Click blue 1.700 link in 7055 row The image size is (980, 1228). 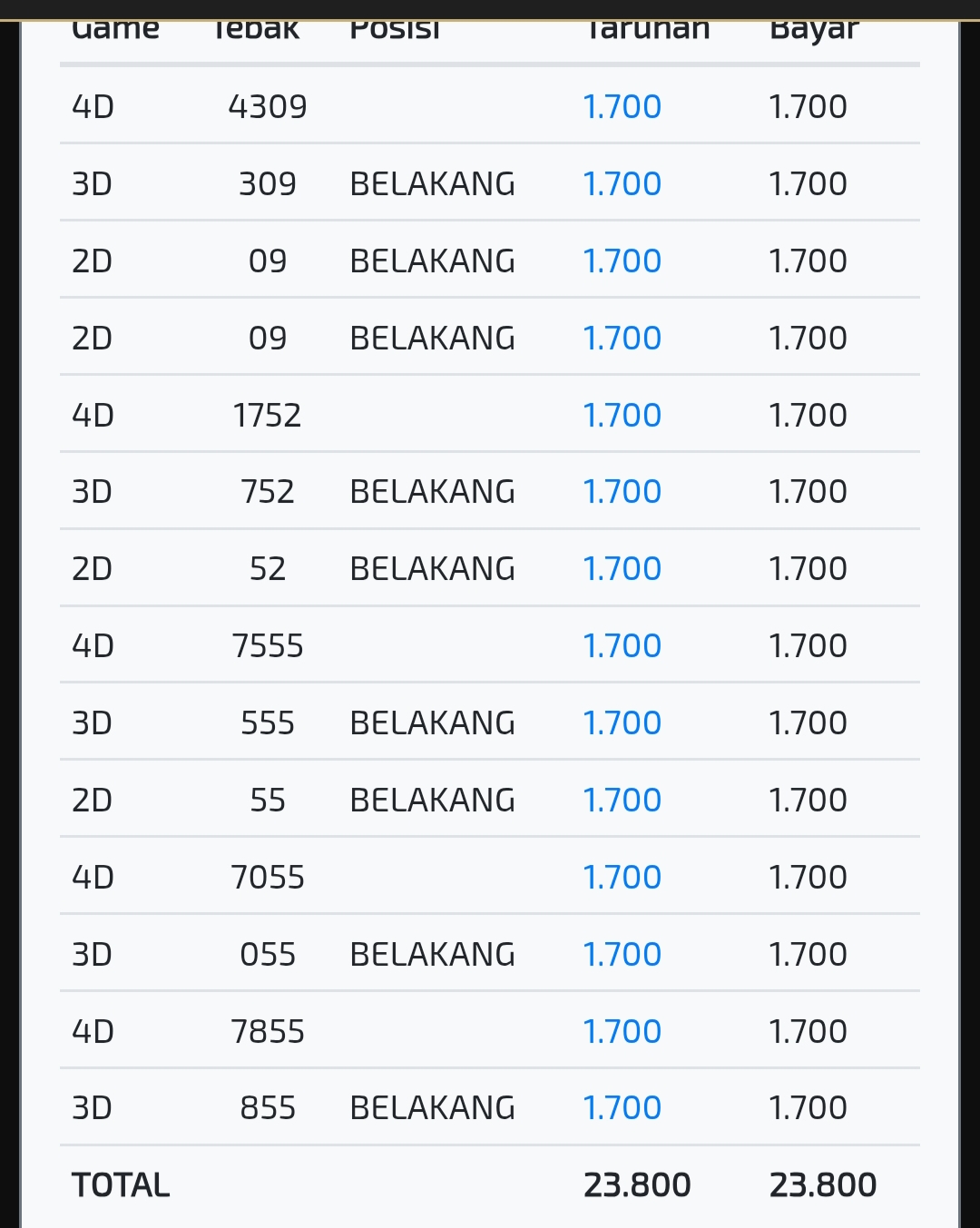click(x=622, y=878)
